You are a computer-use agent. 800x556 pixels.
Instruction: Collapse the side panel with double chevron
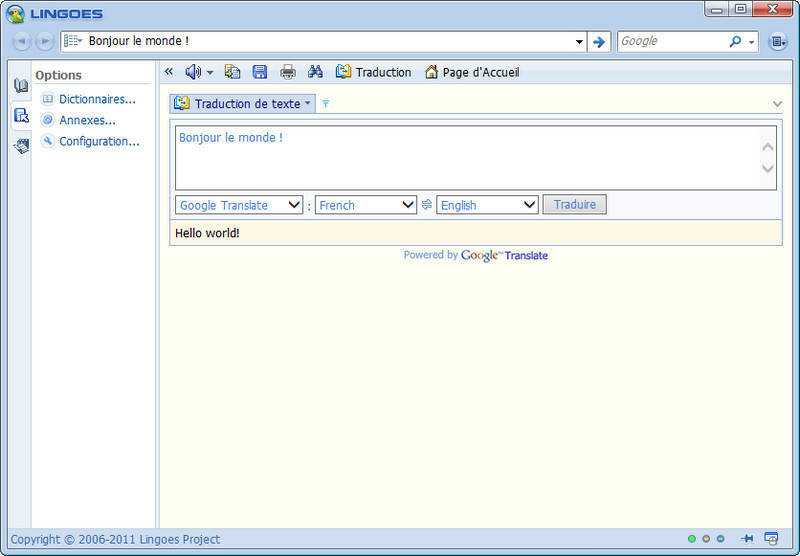(169, 72)
